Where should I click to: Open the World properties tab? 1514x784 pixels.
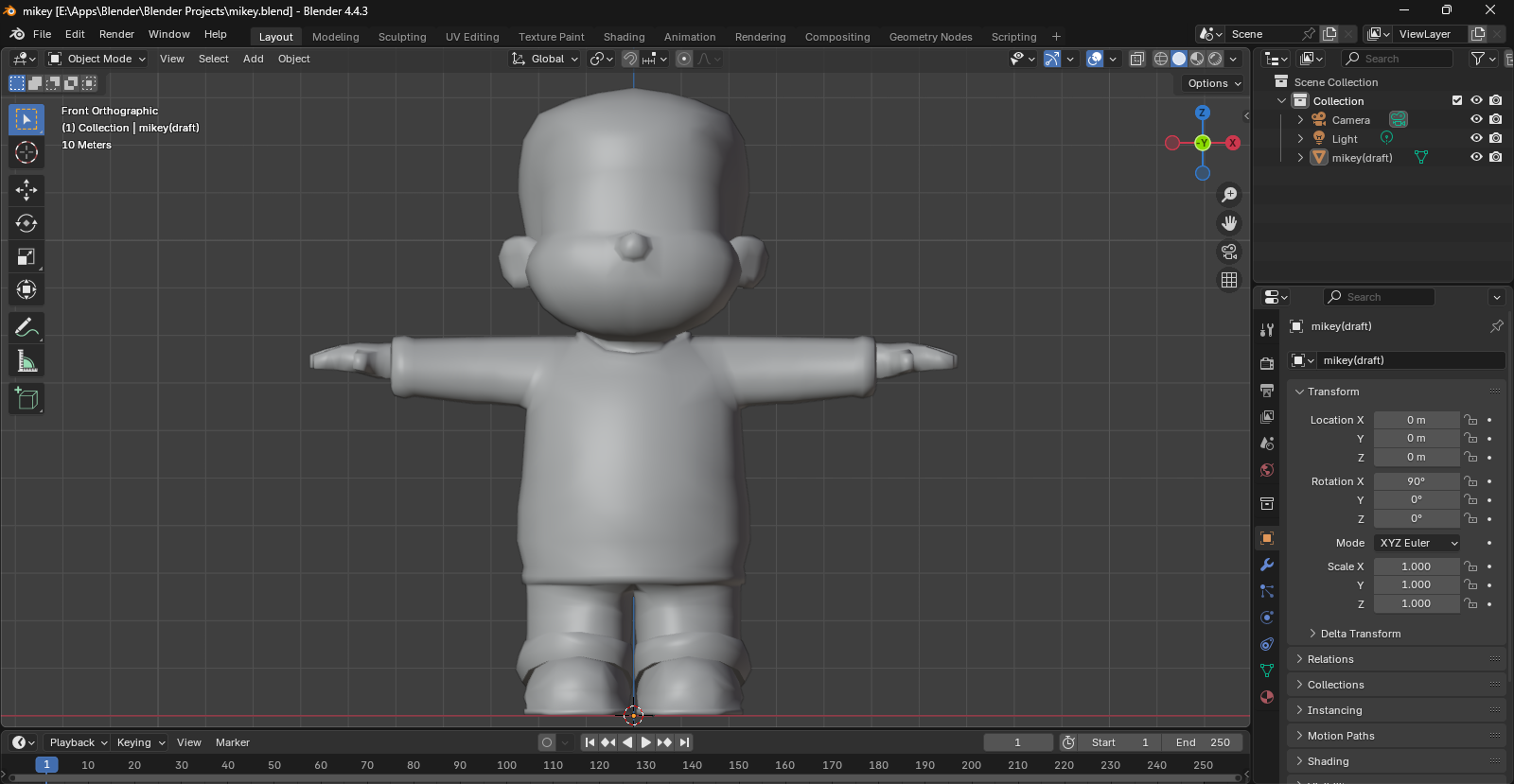1267,469
